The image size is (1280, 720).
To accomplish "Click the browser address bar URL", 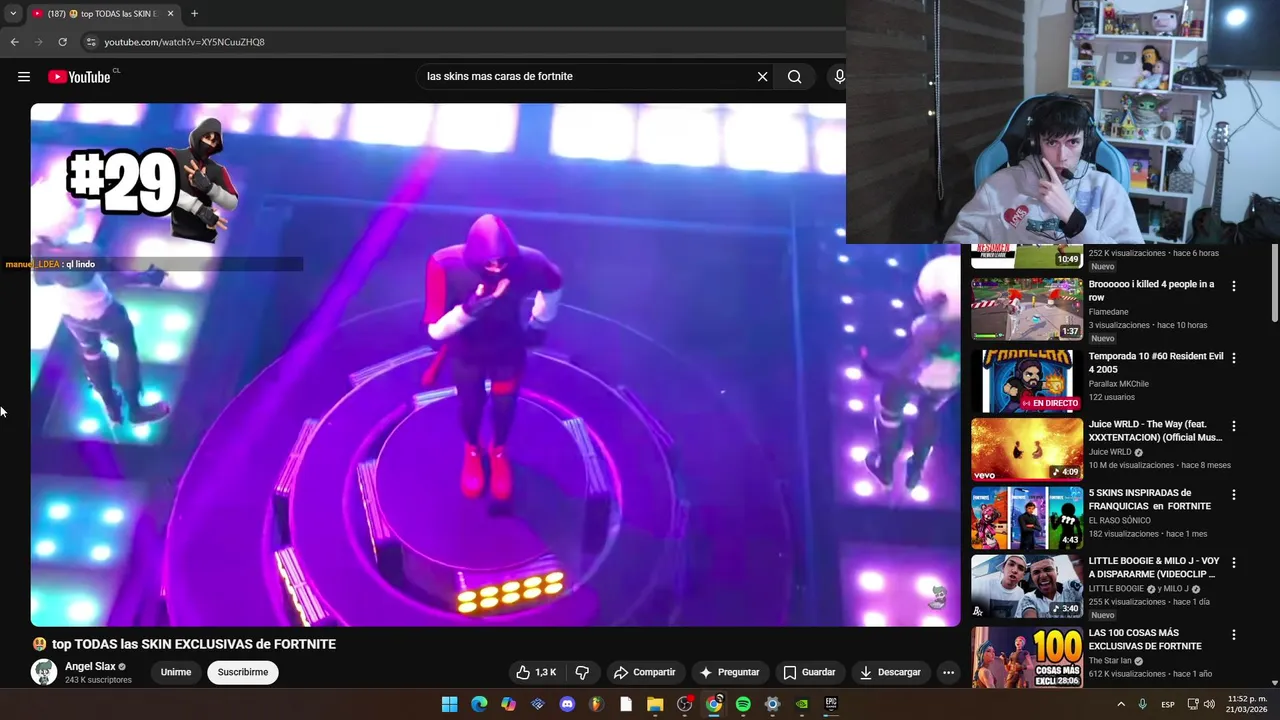I will pyautogui.click(x=185, y=42).
